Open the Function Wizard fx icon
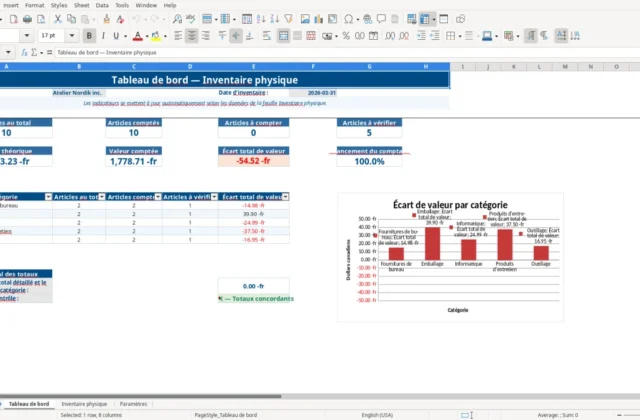Viewport: 640px width, 420px height. [x=24, y=53]
